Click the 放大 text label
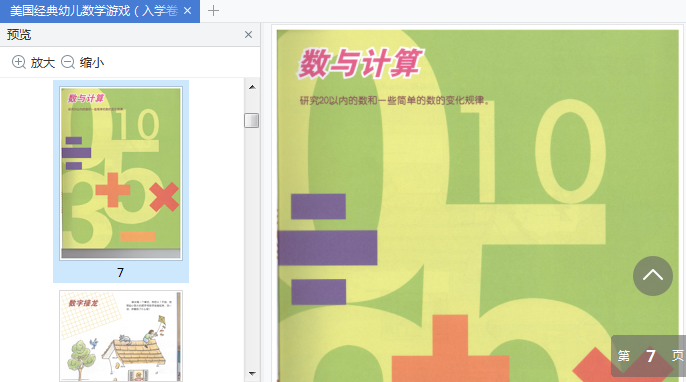The height and width of the screenshot is (382, 686). (42, 63)
